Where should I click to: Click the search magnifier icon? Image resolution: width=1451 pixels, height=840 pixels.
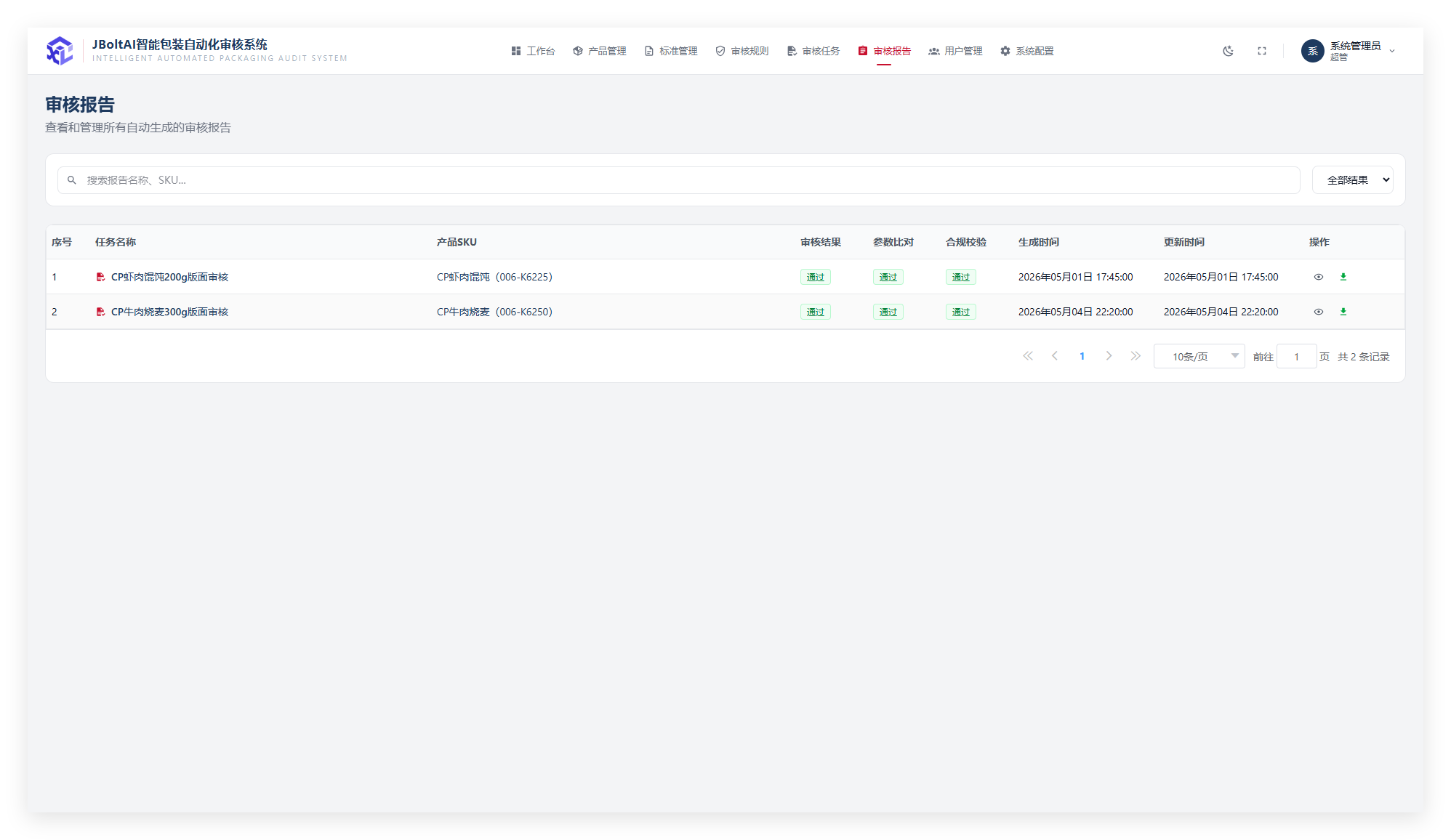tap(72, 180)
